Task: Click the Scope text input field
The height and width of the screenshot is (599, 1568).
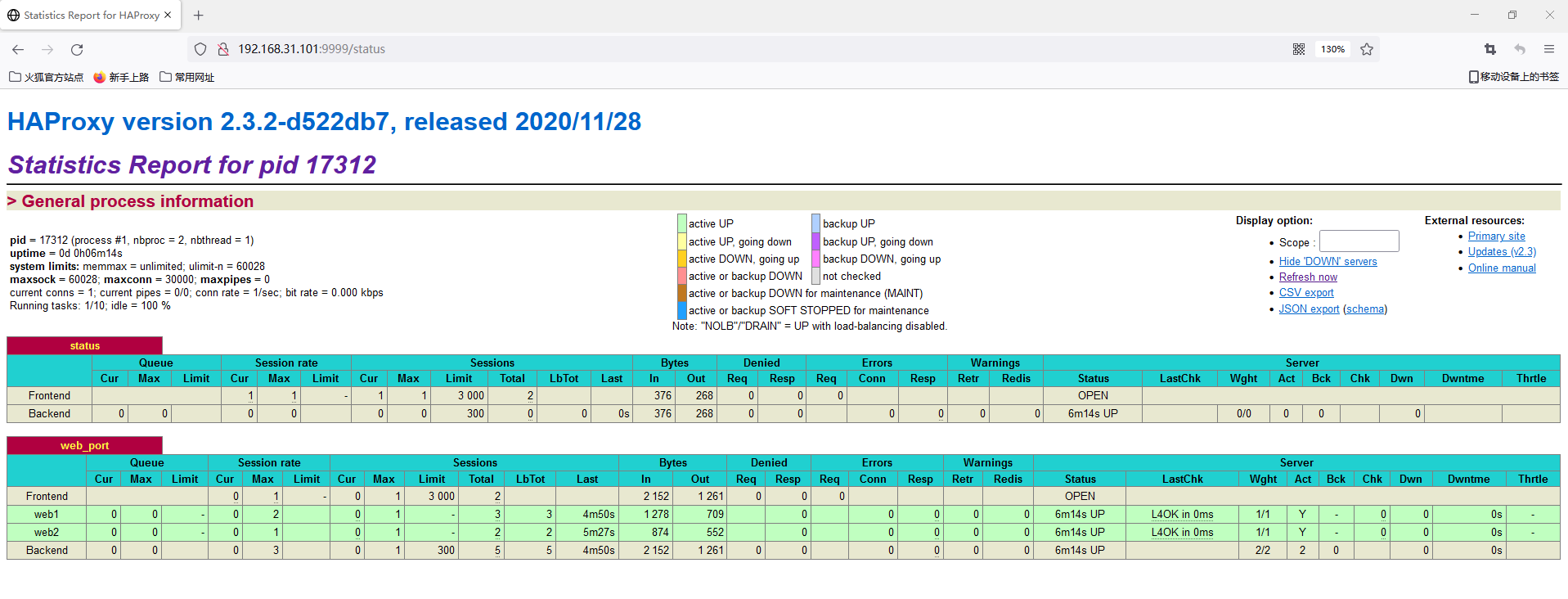Action: tap(1359, 241)
